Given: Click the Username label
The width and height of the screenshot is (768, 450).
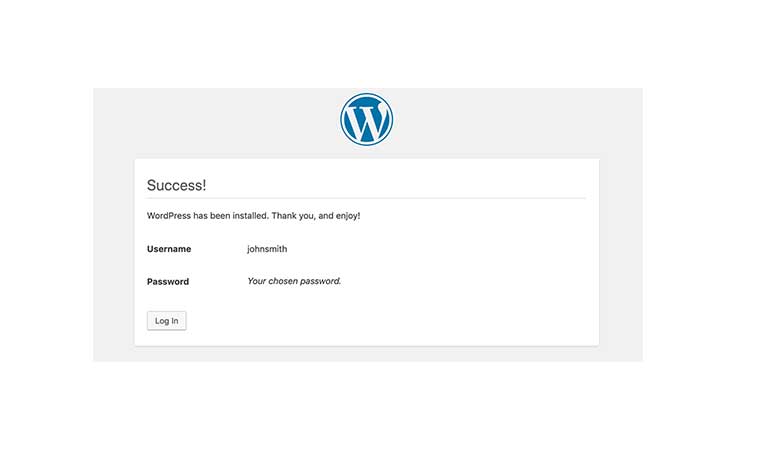Looking at the screenshot, I should pos(169,249).
